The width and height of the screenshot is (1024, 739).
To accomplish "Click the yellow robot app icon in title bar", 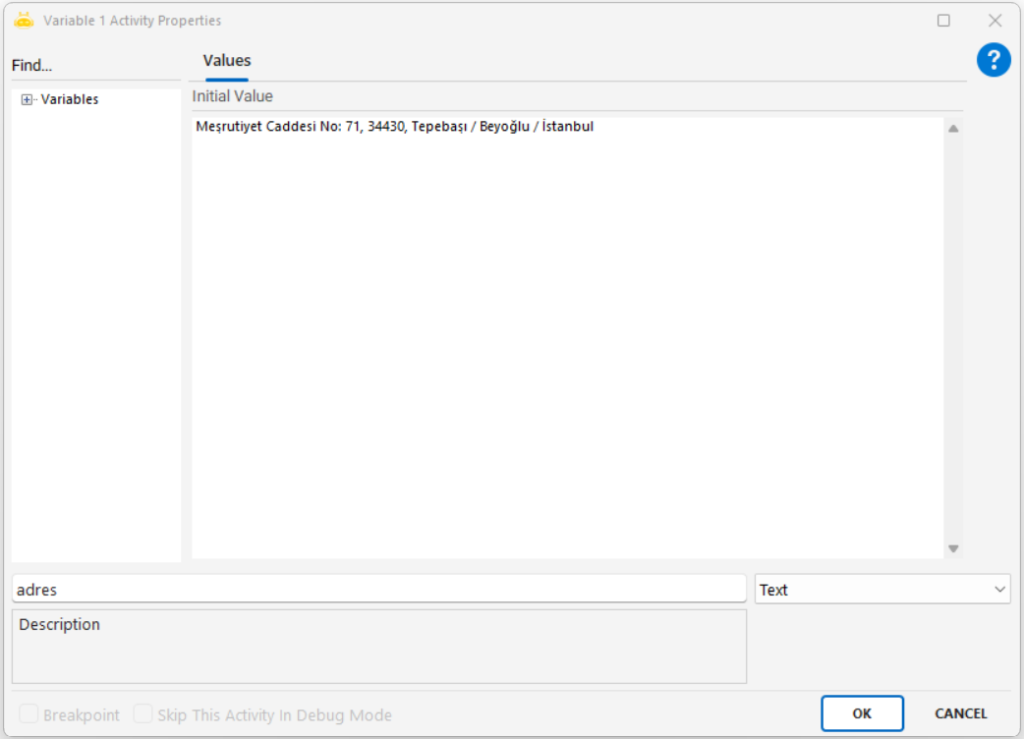I will (24, 20).
